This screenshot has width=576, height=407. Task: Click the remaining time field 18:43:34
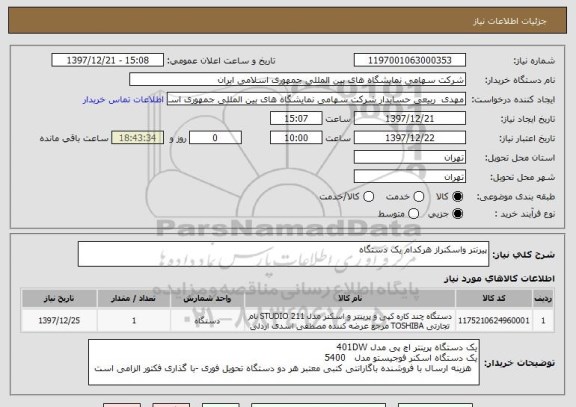tap(138, 138)
